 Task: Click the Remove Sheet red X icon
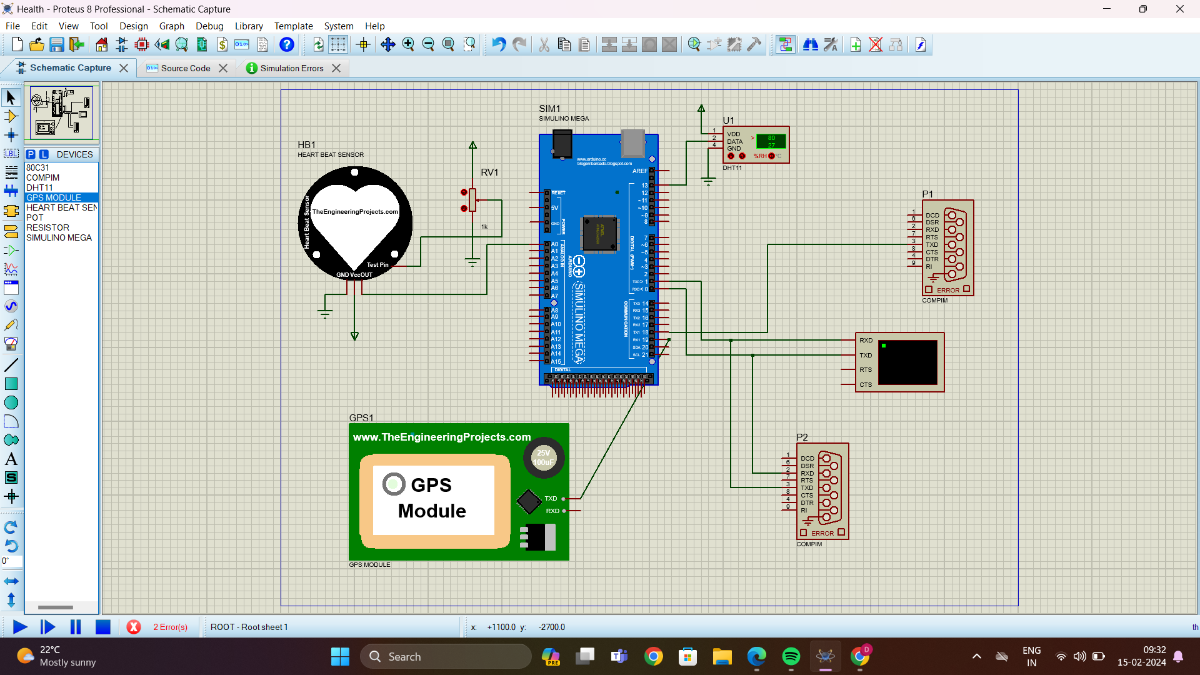pos(876,45)
